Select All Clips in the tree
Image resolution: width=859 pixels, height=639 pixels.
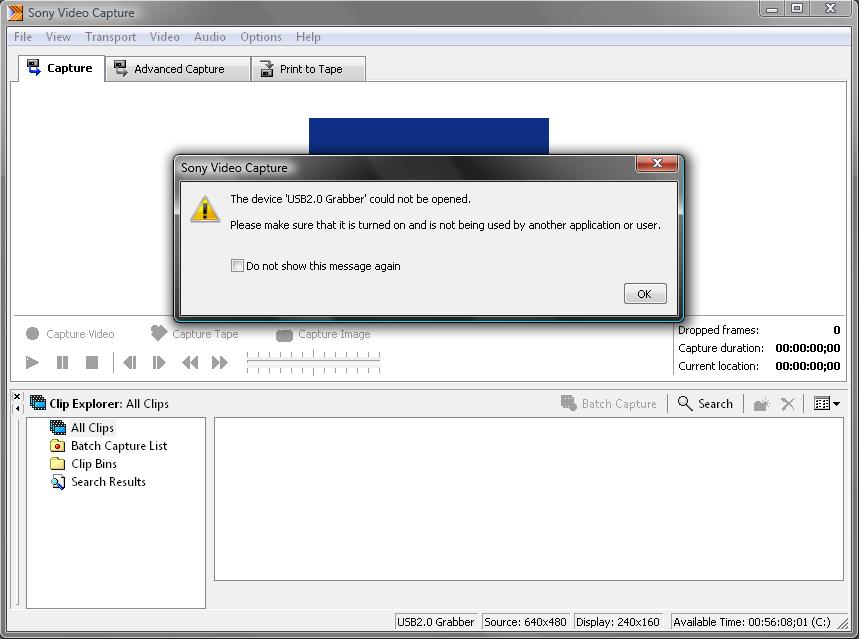[82, 427]
